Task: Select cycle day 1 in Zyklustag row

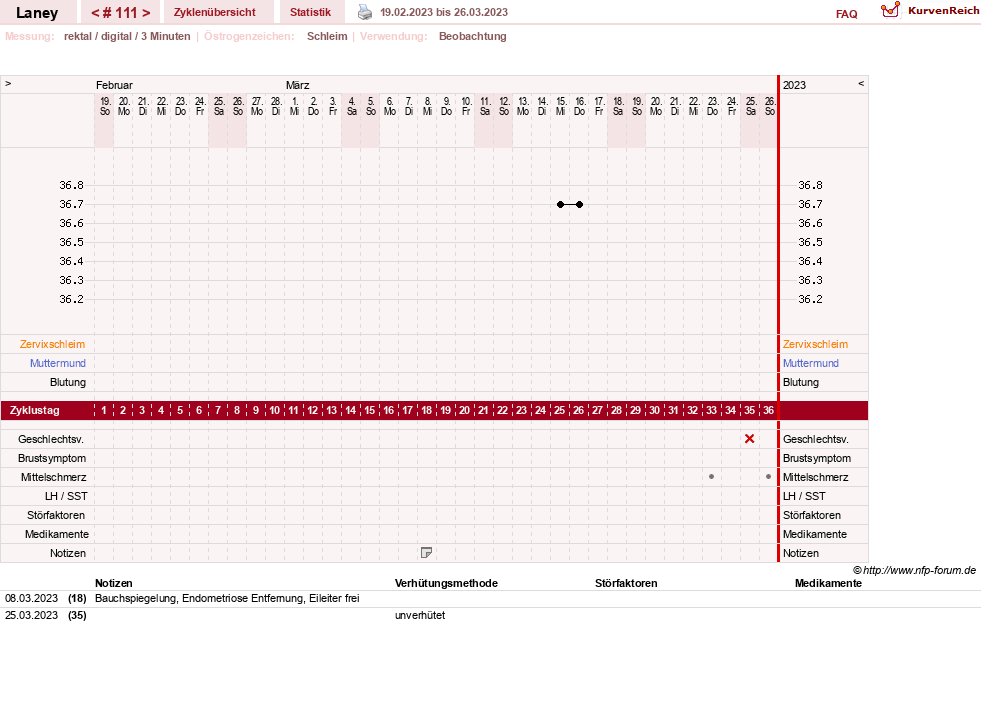Action: (x=104, y=410)
